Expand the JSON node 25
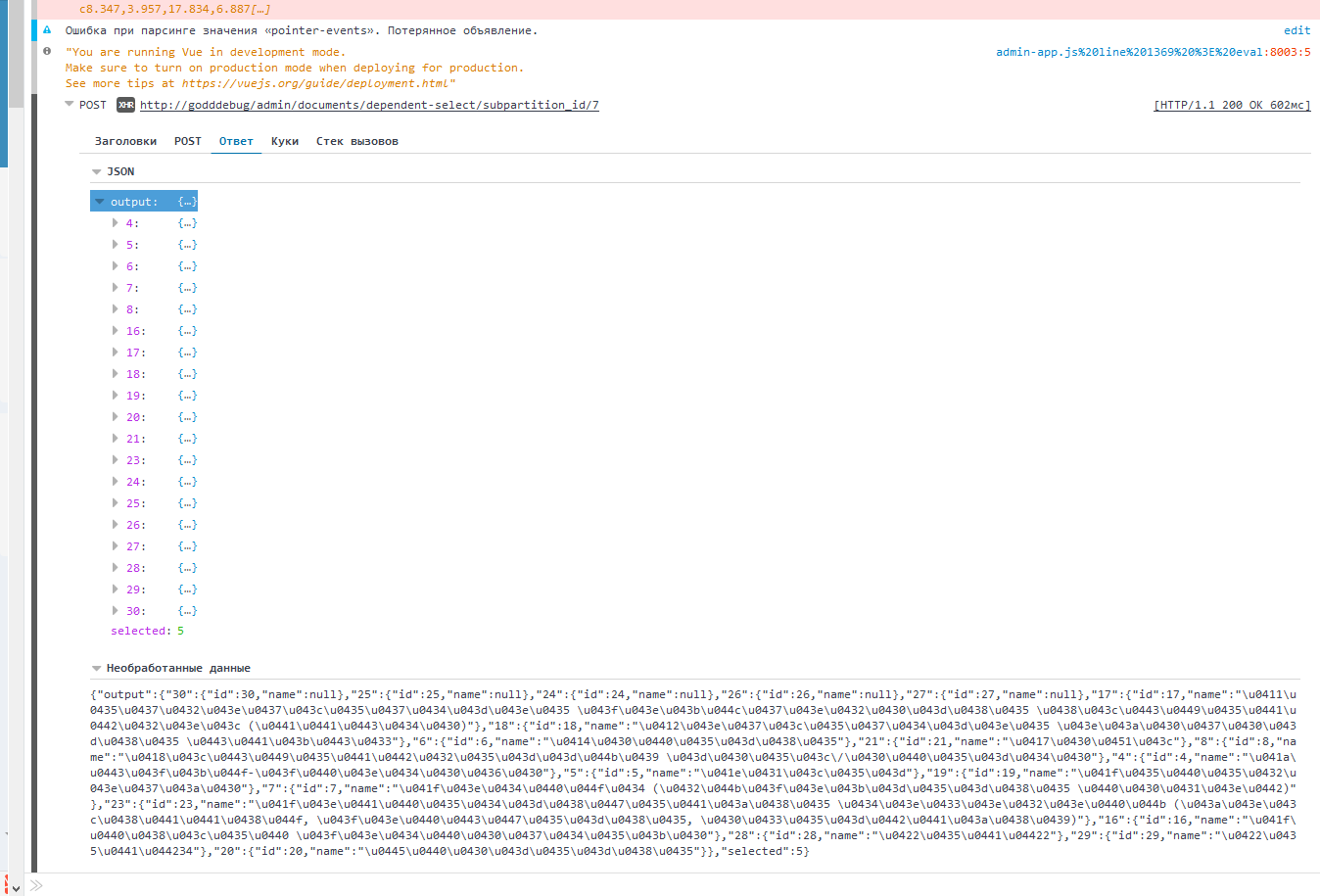 pos(116,503)
